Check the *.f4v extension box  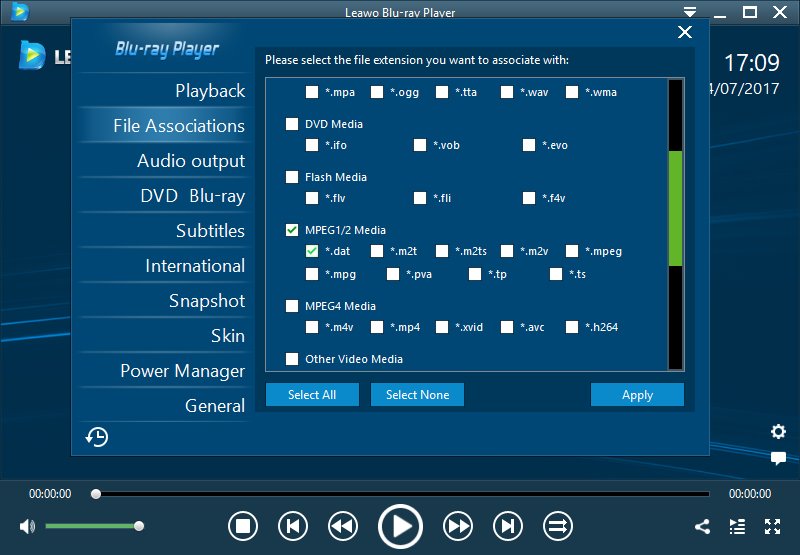[x=529, y=198]
